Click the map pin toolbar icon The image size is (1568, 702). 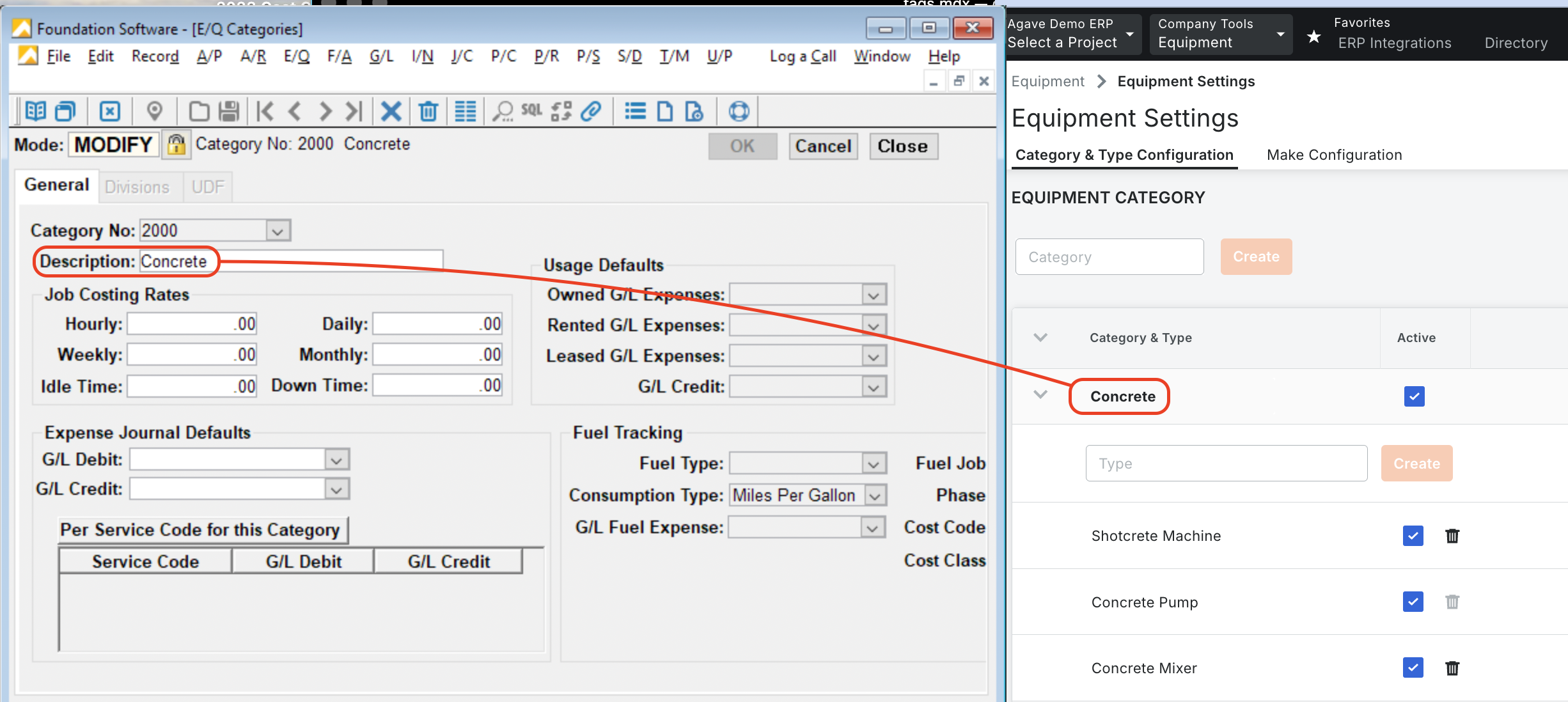pyautogui.click(x=154, y=111)
